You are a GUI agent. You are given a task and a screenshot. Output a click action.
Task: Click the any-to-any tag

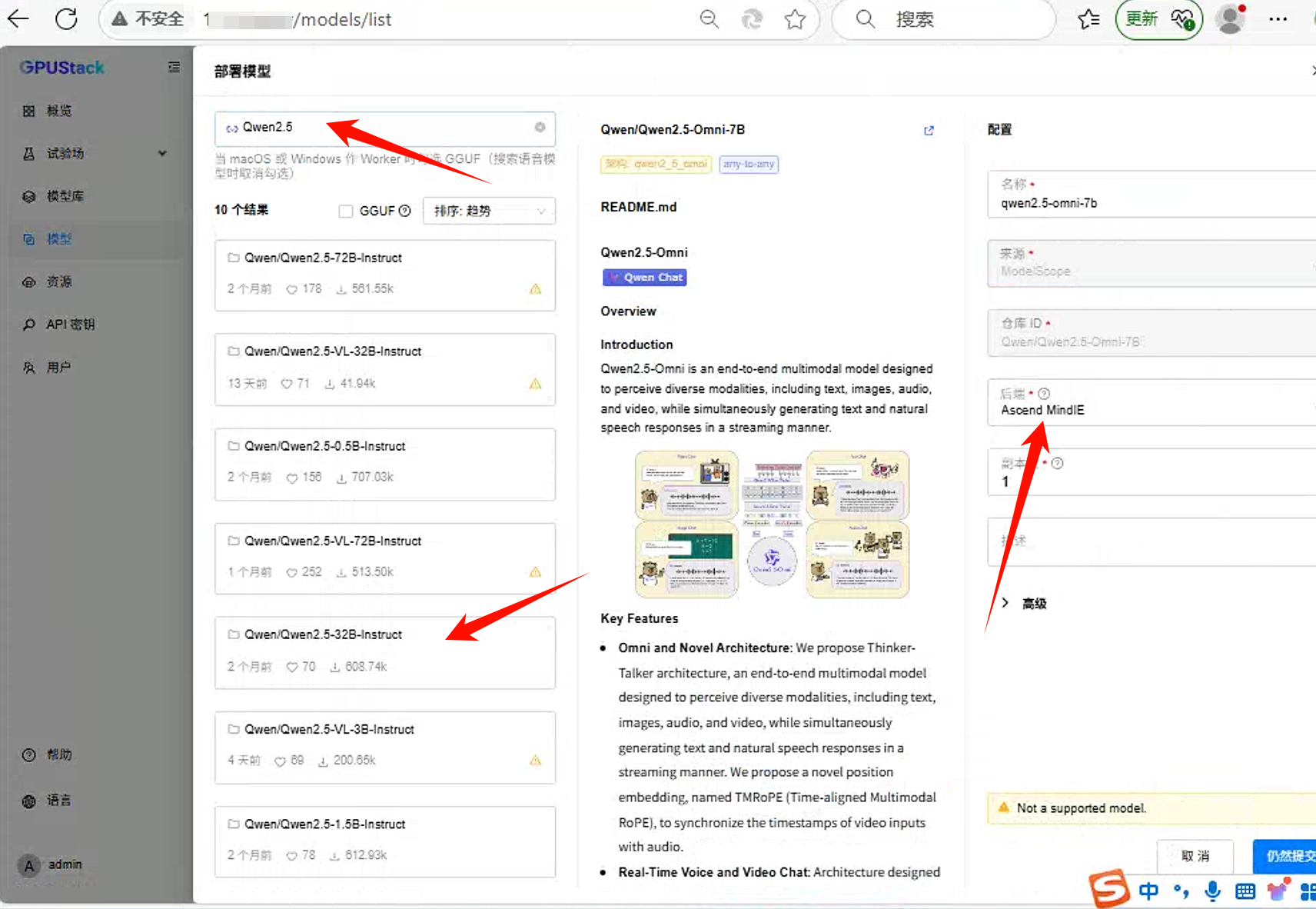click(x=749, y=165)
